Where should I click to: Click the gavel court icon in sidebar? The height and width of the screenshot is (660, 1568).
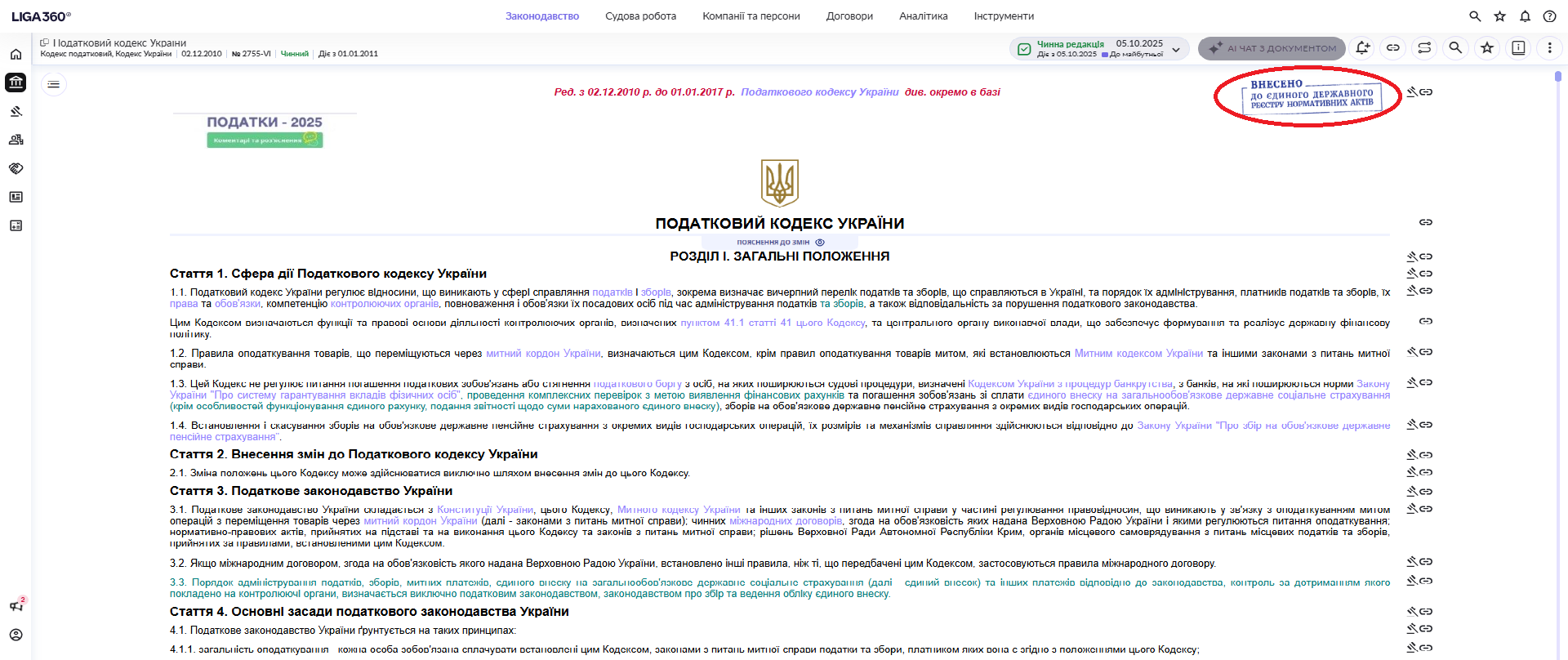16,111
